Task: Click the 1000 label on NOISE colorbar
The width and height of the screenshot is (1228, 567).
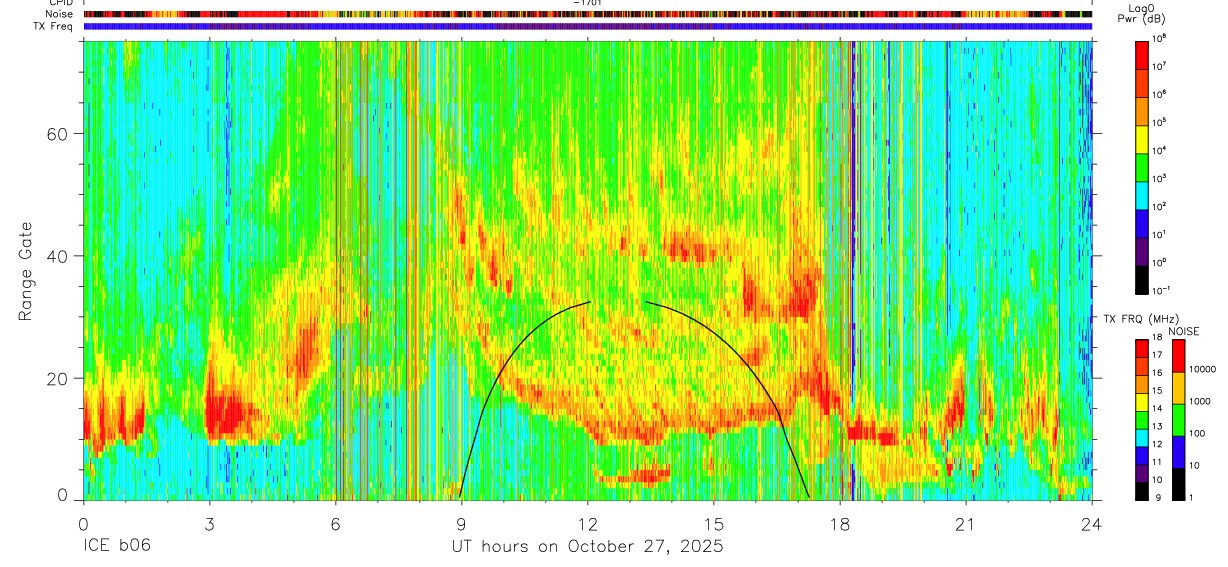Action: tap(1200, 401)
